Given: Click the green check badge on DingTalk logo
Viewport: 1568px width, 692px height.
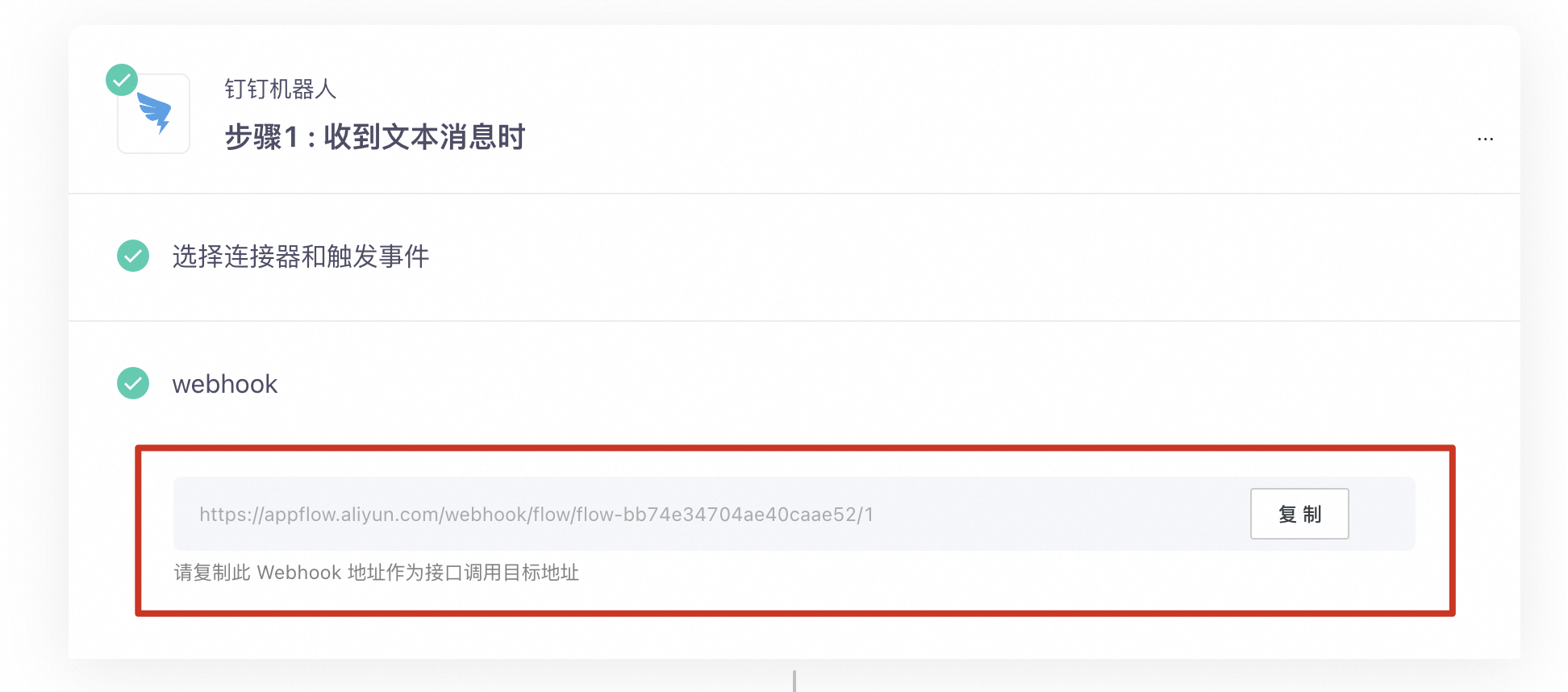Looking at the screenshot, I should point(122,80).
